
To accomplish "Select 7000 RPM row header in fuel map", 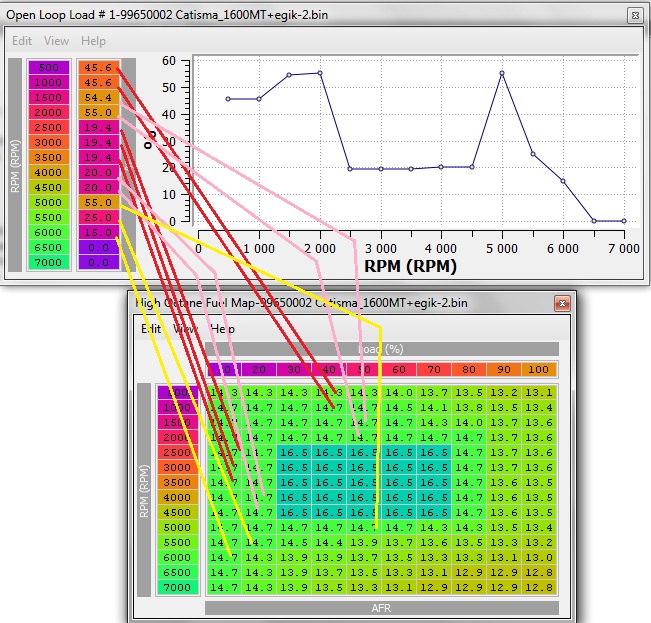I will click(x=178, y=587).
